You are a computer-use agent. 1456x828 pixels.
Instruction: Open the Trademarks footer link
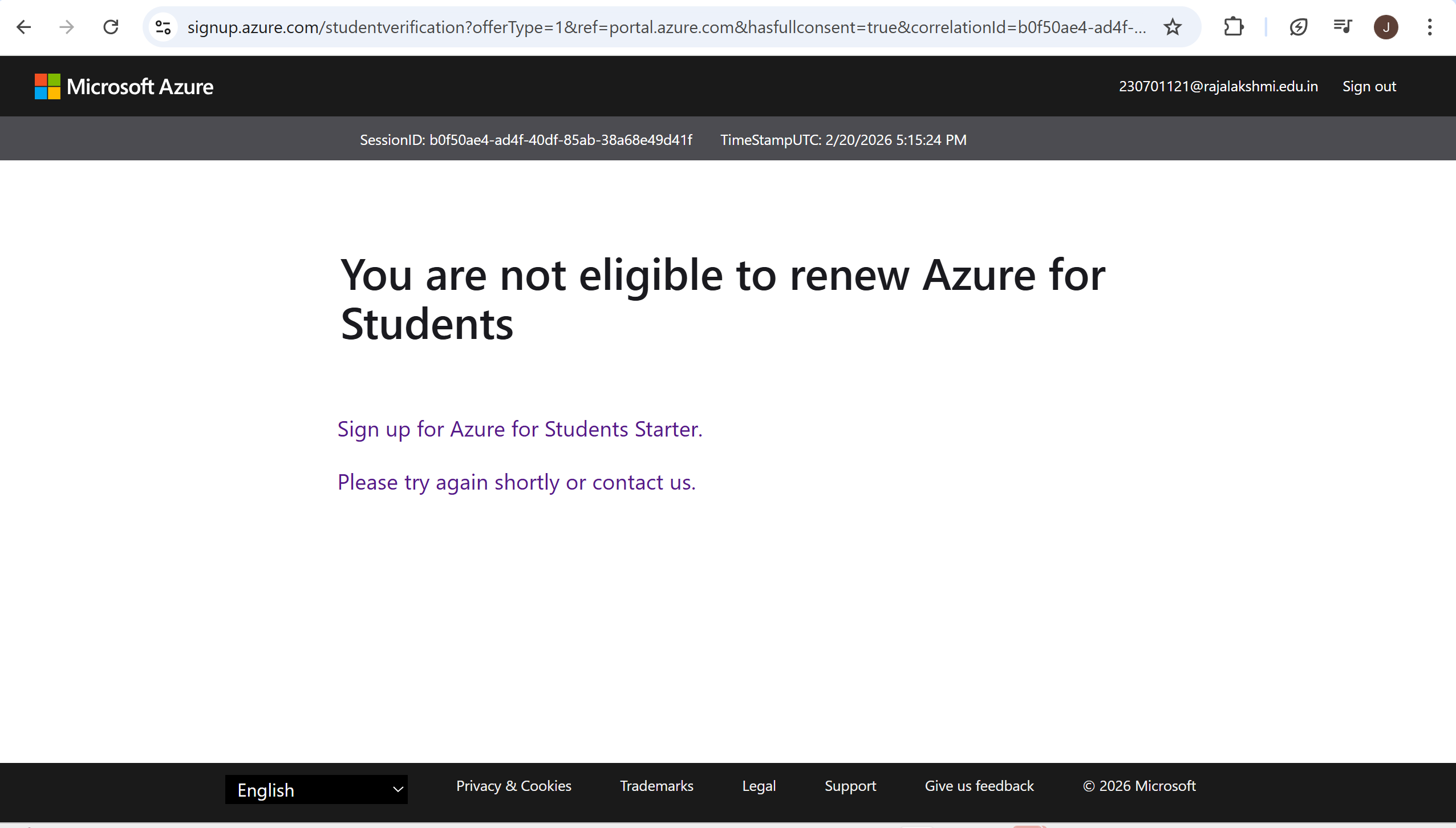pyautogui.click(x=656, y=786)
